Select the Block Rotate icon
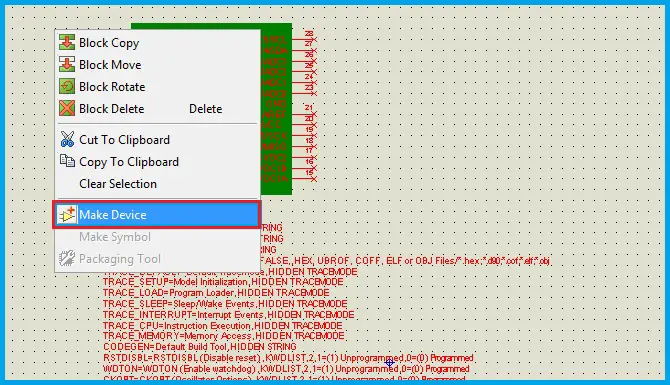The image size is (670, 385). [x=67, y=86]
